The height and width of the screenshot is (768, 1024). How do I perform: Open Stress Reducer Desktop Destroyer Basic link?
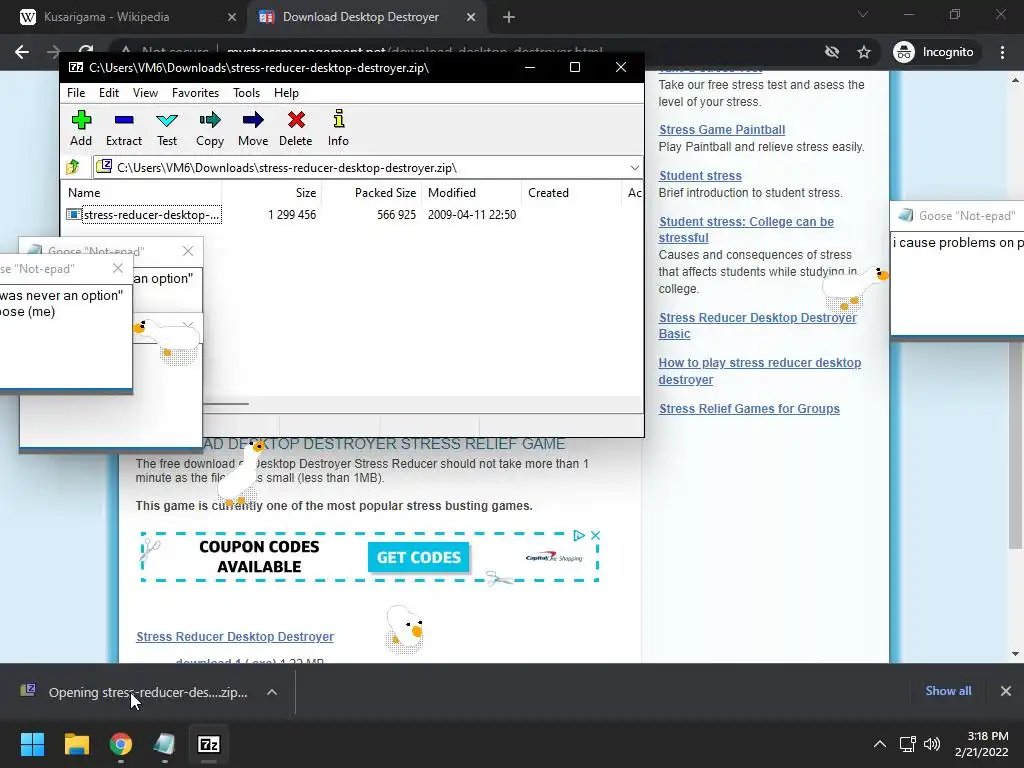[758, 325]
